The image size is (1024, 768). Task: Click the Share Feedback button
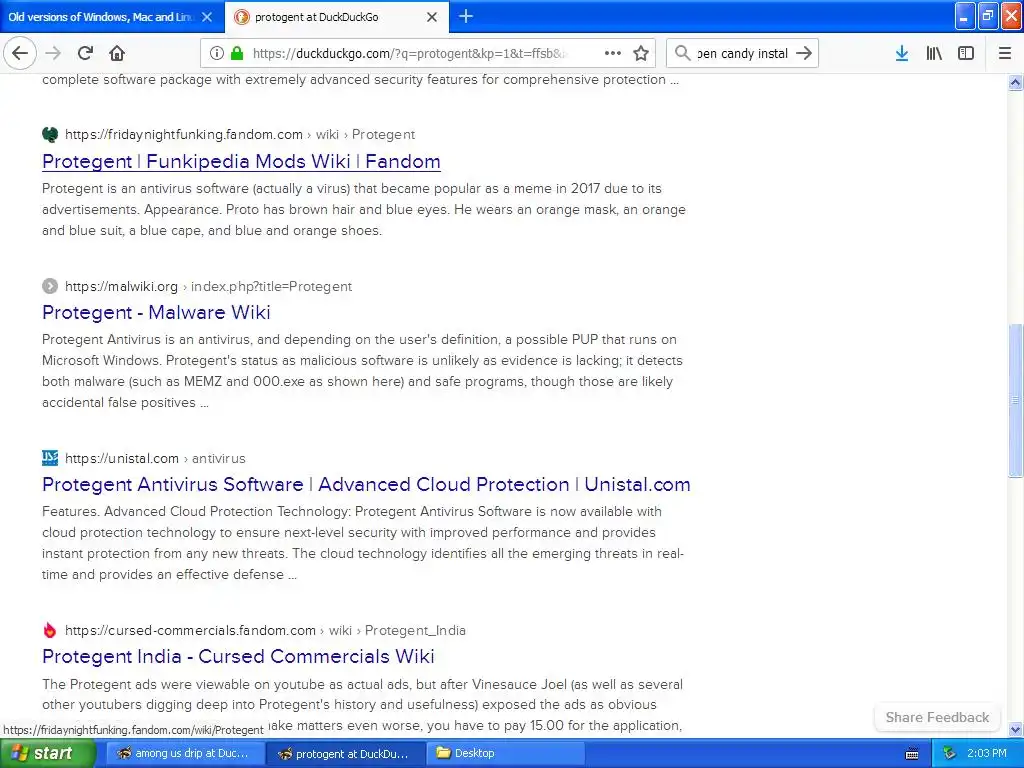937,717
